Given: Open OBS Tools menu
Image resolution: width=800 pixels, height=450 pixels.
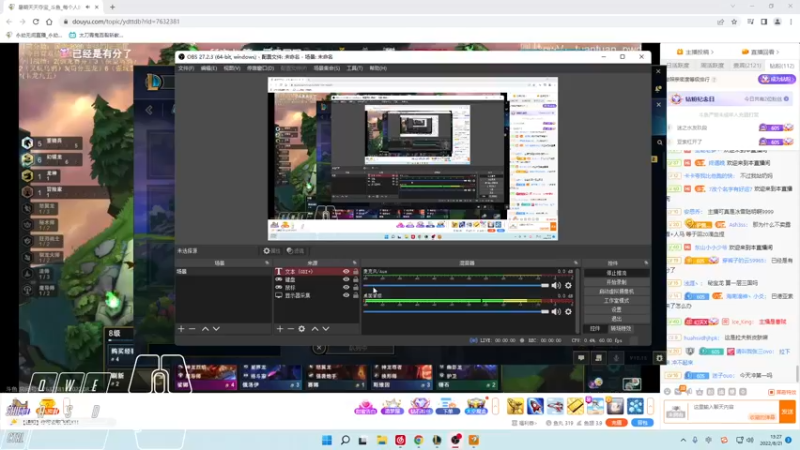Looking at the screenshot, I should click(355, 68).
